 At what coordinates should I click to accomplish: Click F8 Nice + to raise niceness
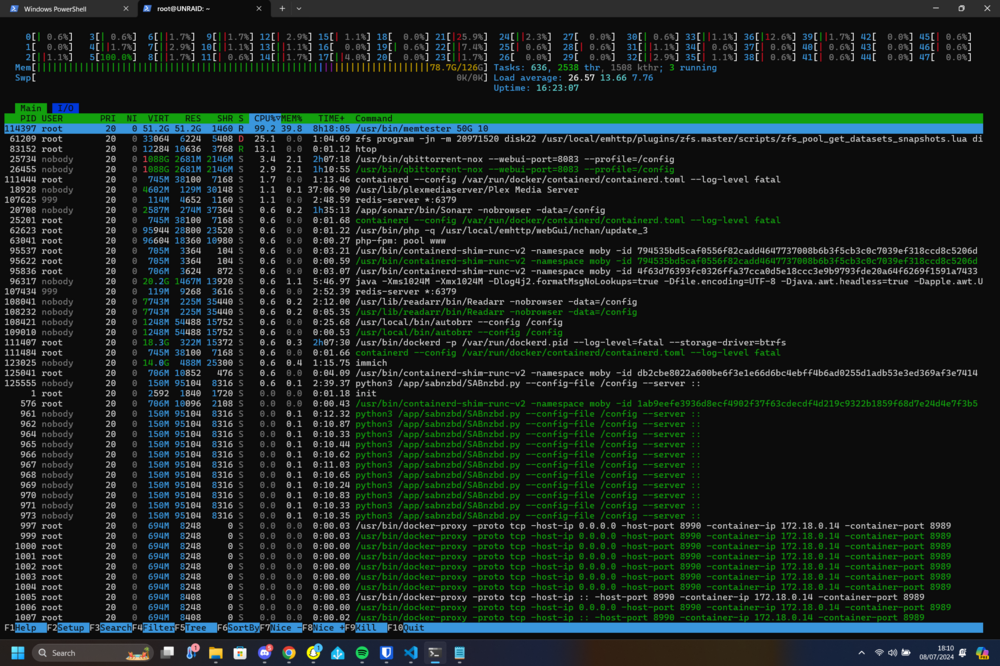(x=323, y=628)
